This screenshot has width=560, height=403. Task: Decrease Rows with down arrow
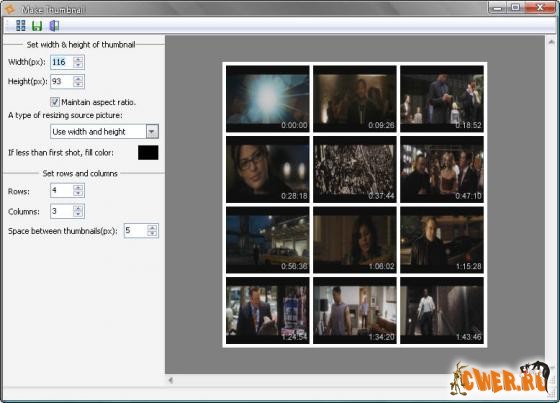[78, 194]
